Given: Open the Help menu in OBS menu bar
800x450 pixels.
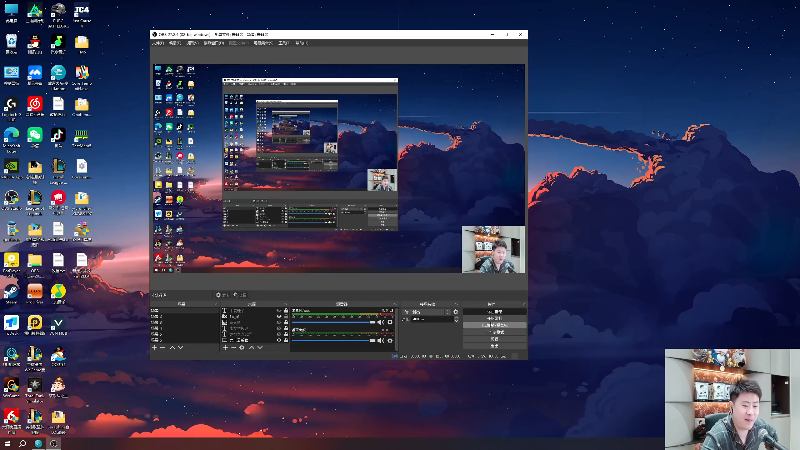Looking at the screenshot, I should (301, 43).
